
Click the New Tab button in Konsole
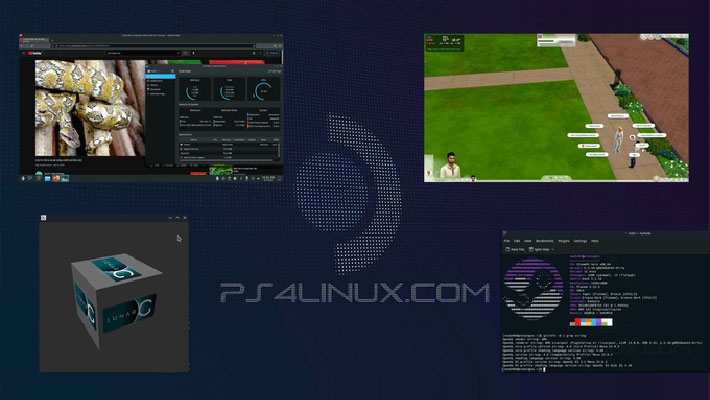point(515,250)
